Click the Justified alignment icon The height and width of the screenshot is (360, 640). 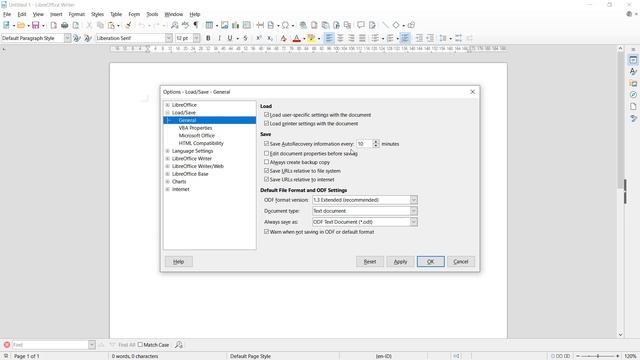pos(362,38)
